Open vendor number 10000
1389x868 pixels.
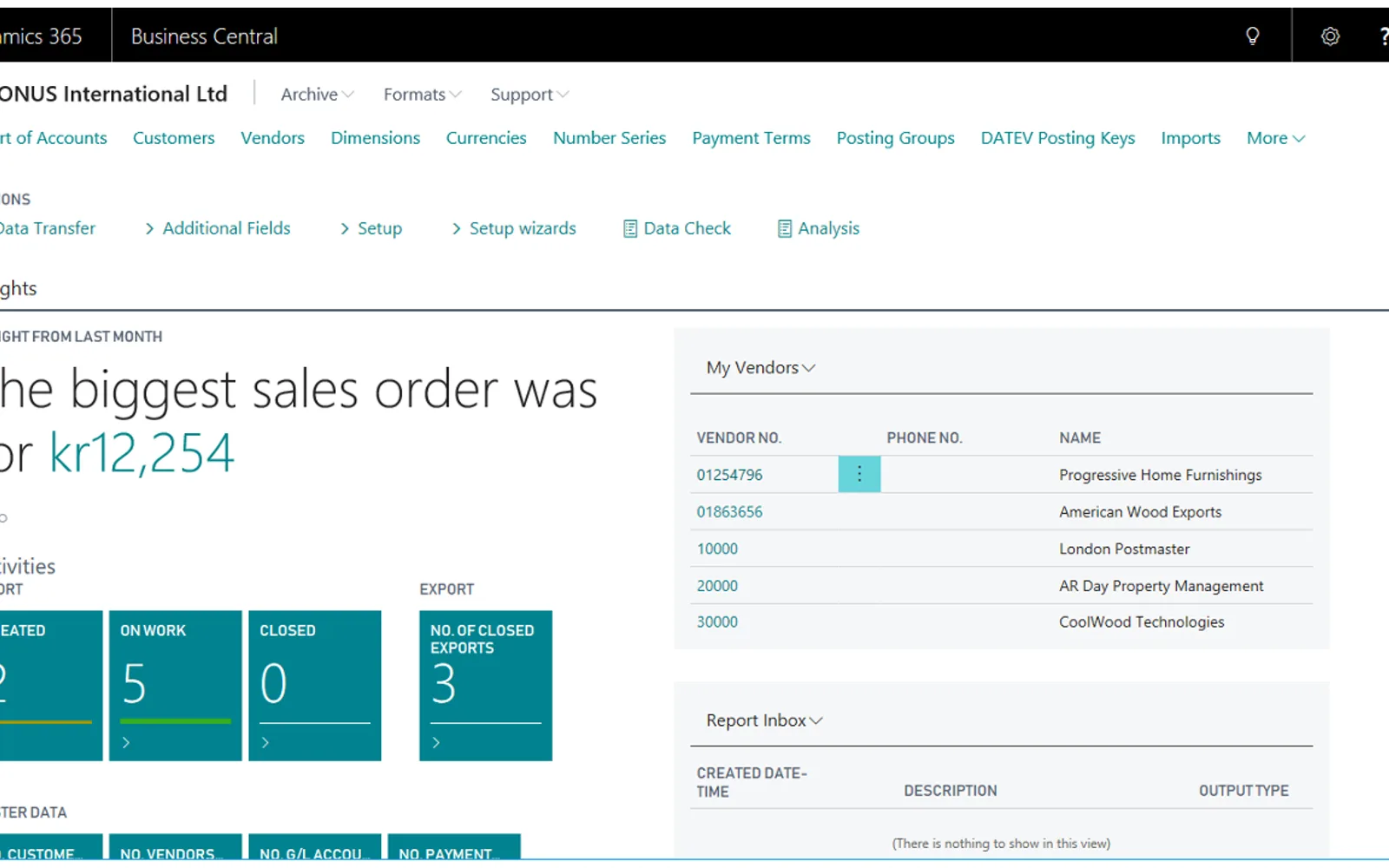click(717, 549)
